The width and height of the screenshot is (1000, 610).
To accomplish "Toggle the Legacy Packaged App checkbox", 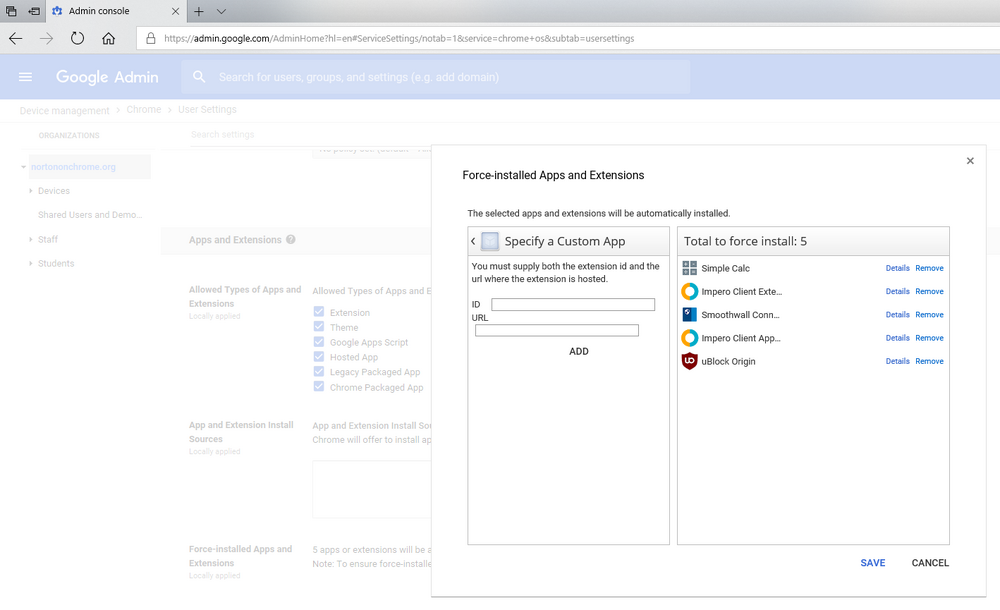I will tap(319, 371).
